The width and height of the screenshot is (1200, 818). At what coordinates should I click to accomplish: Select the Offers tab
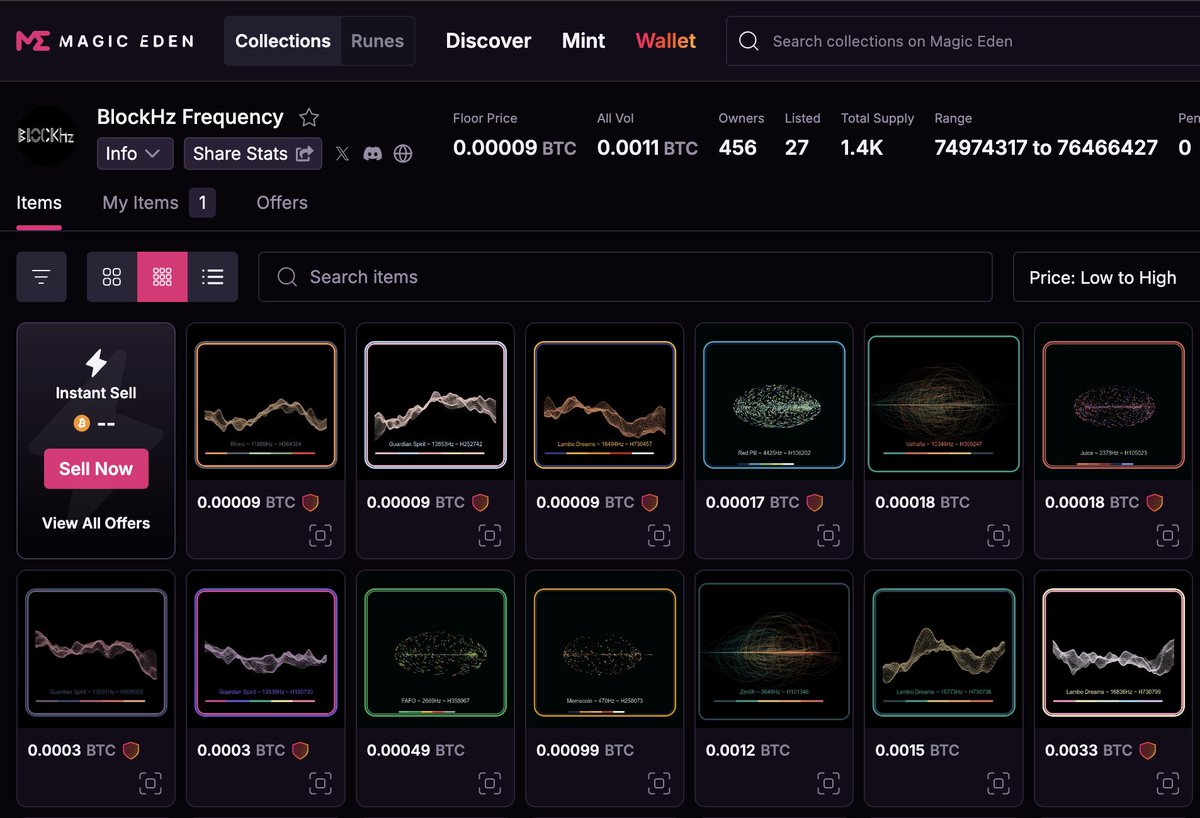tap(282, 203)
